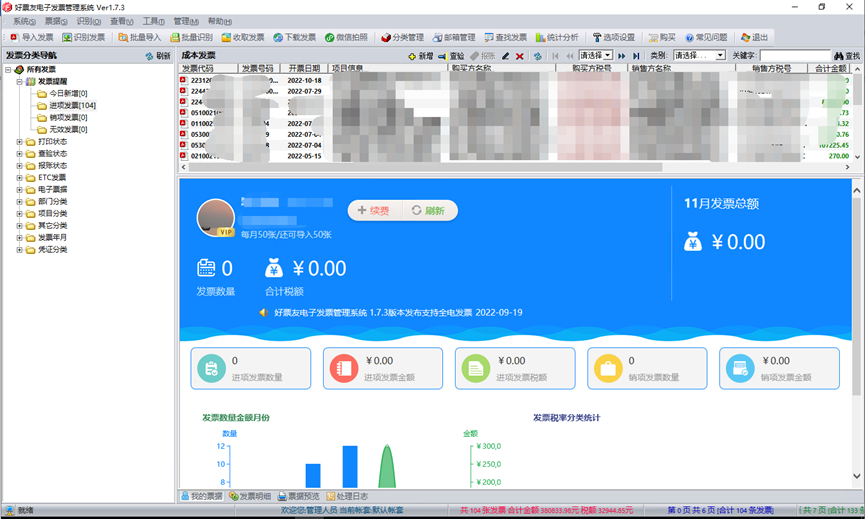
Task: Switch to 票据预览 bottom tab
Action: point(298,496)
